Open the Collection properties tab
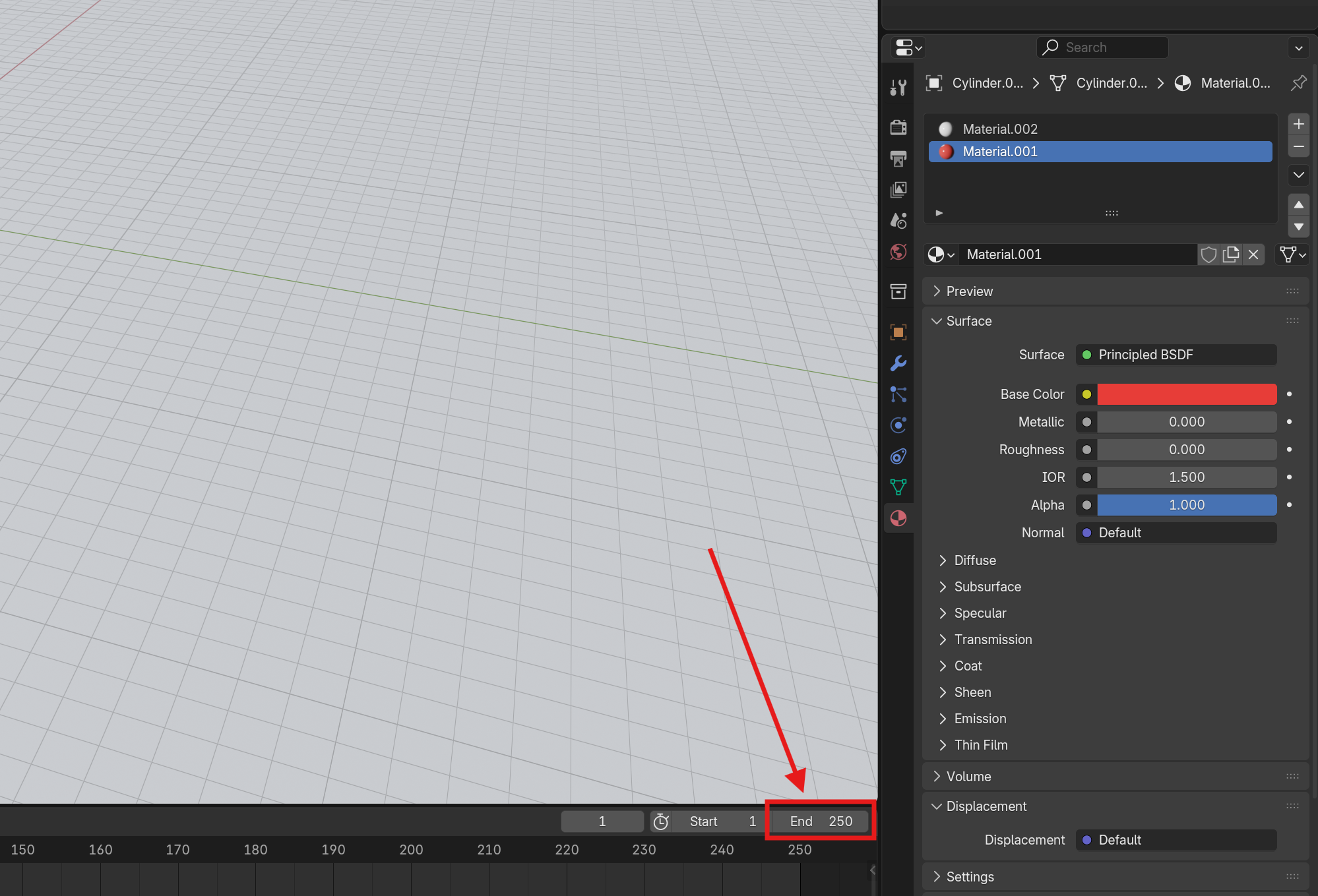1318x896 pixels. click(898, 291)
